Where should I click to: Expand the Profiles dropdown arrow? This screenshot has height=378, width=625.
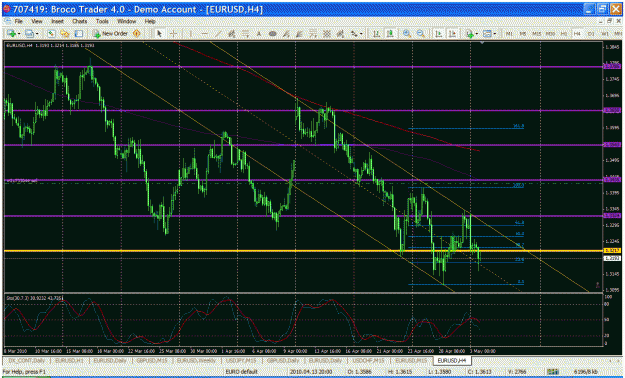tap(37, 34)
